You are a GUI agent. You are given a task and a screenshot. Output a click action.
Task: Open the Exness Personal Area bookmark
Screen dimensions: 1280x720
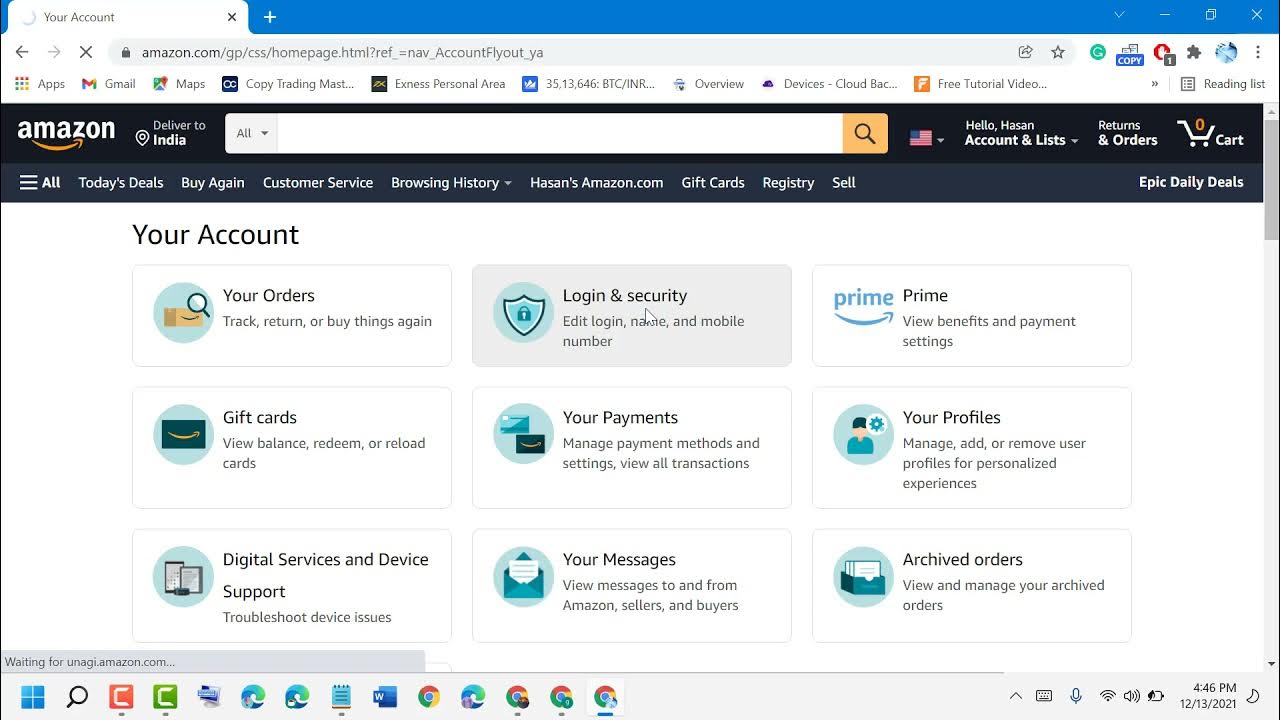click(439, 84)
